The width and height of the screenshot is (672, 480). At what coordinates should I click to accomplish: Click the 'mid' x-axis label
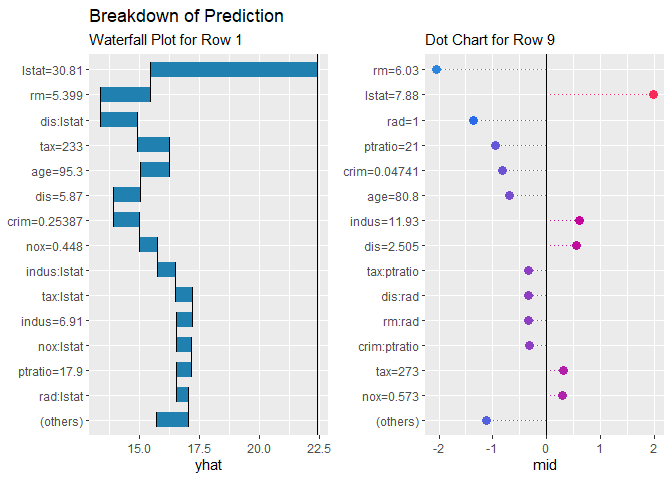click(546, 466)
